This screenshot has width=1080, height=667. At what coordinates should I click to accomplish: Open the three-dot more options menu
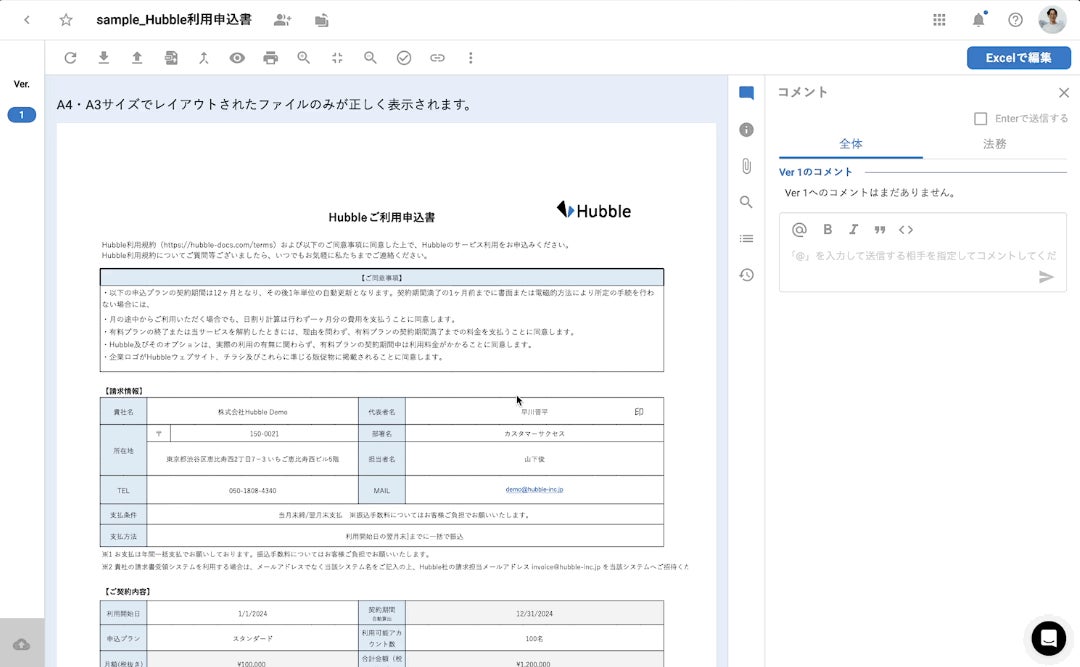point(471,58)
